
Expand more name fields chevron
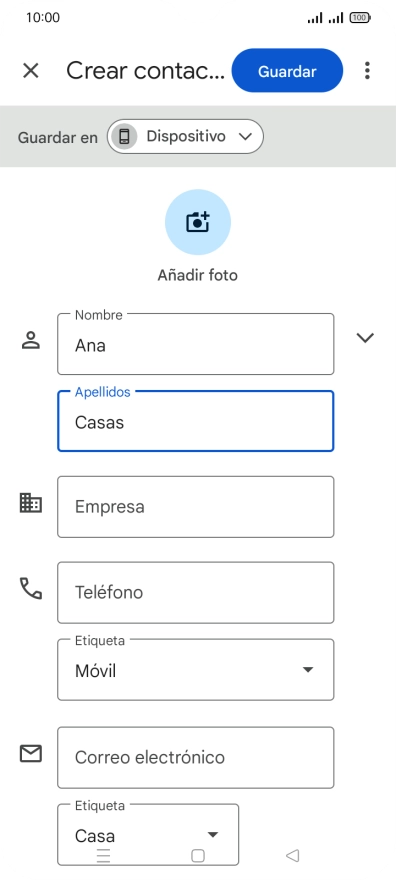[365, 337]
